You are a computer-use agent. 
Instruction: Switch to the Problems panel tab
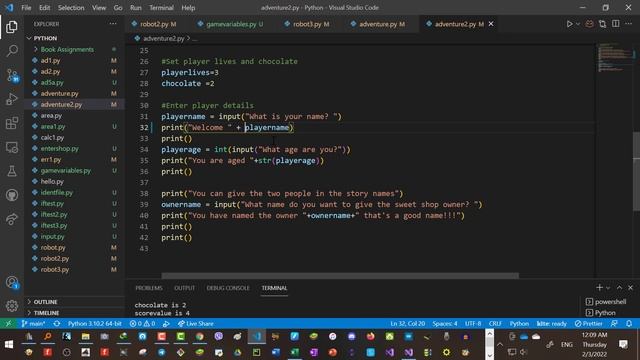tap(149, 288)
